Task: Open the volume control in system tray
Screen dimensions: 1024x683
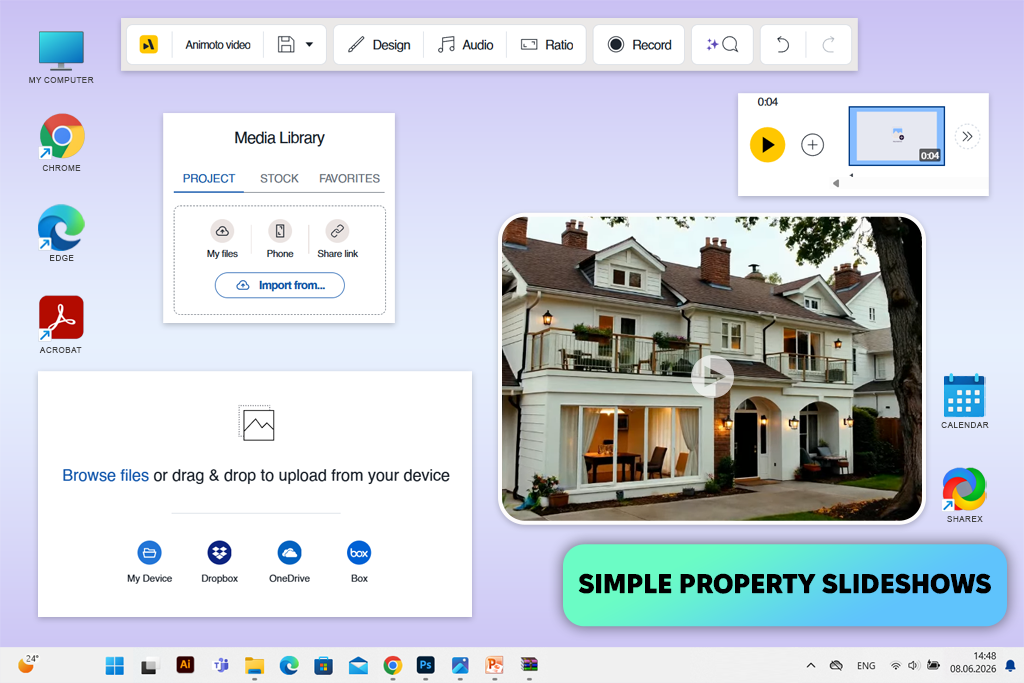Action: (x=913, y=665)
